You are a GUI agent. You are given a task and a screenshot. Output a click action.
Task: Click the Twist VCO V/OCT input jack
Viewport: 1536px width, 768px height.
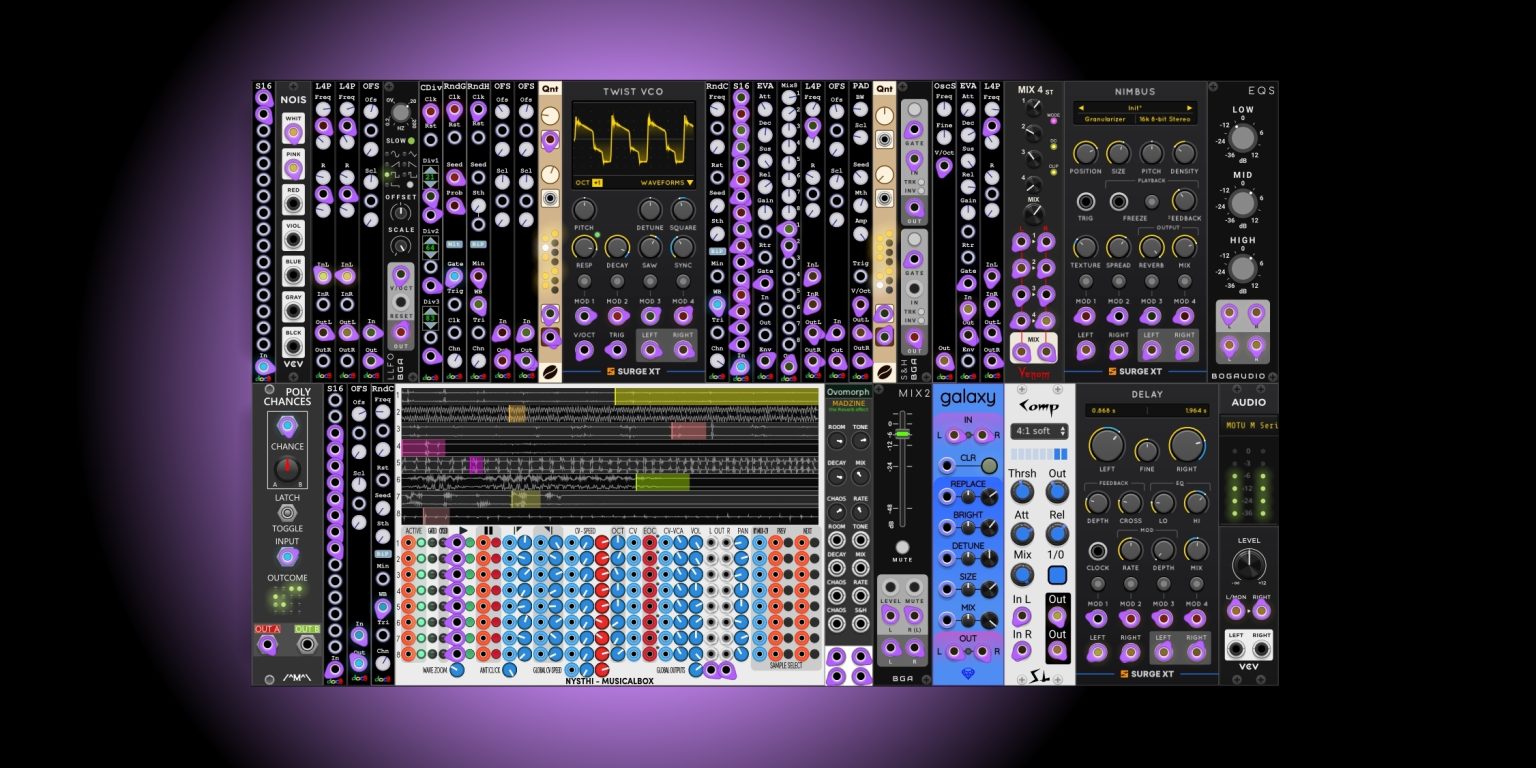tap(584, 349)
